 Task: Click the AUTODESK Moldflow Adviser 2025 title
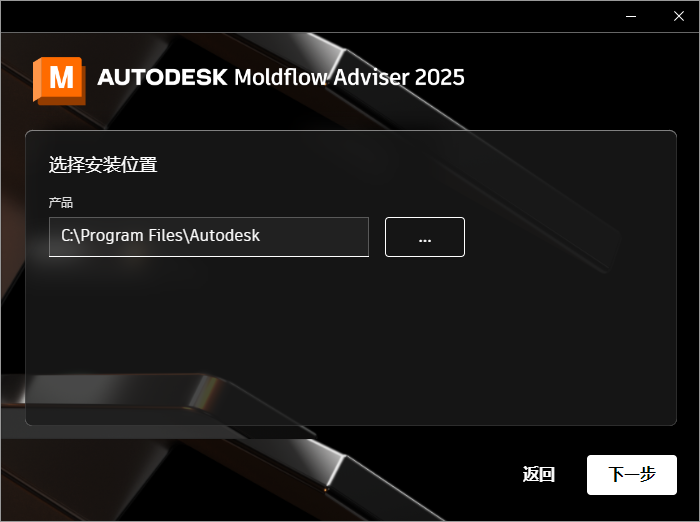click(281, 77)
